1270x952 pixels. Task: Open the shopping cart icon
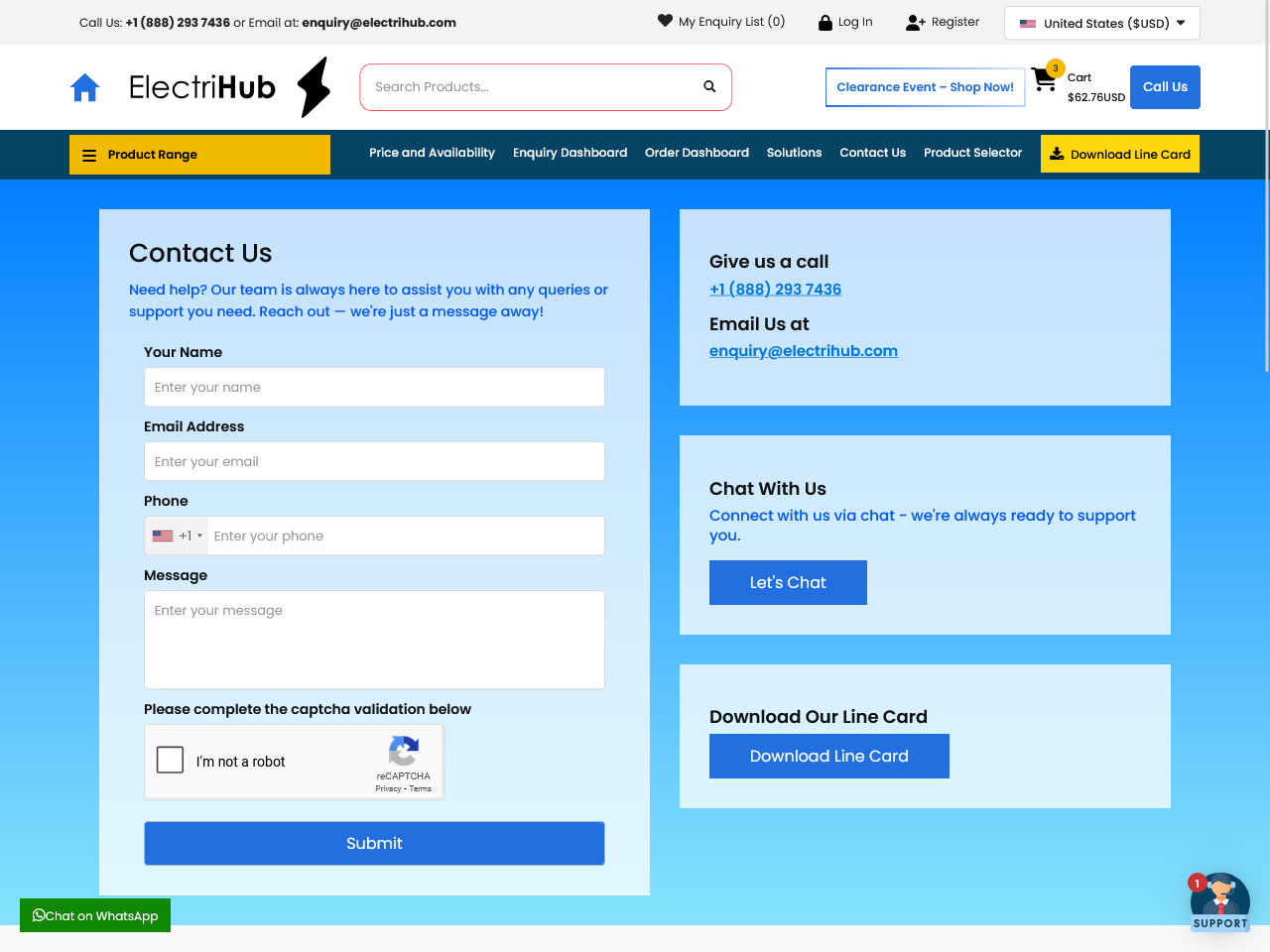[1044, 79]
